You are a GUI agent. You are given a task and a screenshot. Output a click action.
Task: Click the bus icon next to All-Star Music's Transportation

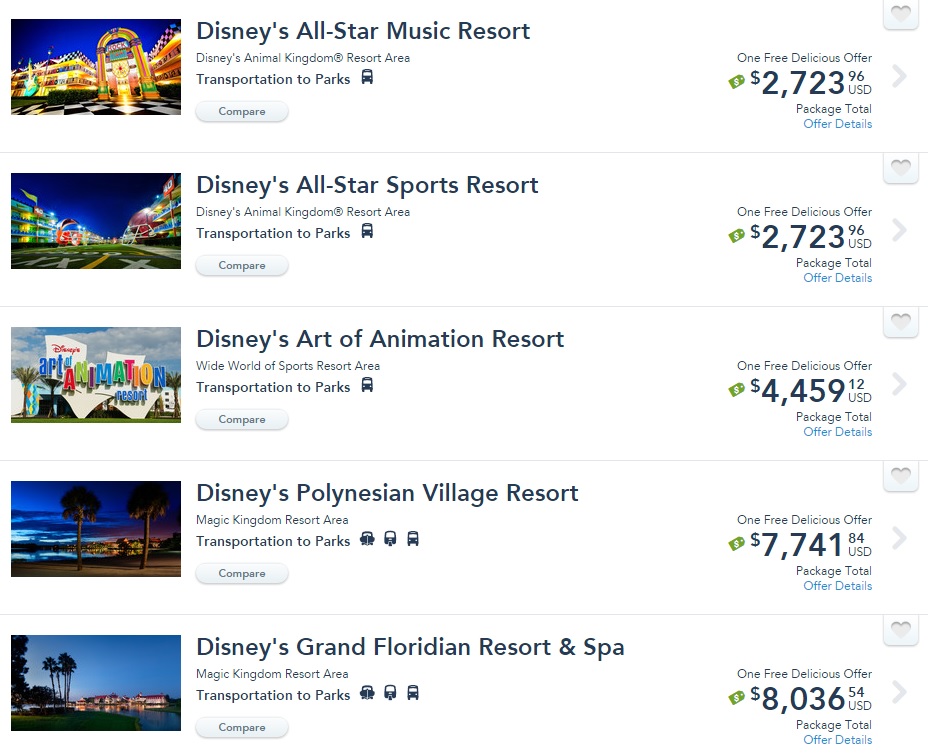pyautogui.click(x=367, y=79)
